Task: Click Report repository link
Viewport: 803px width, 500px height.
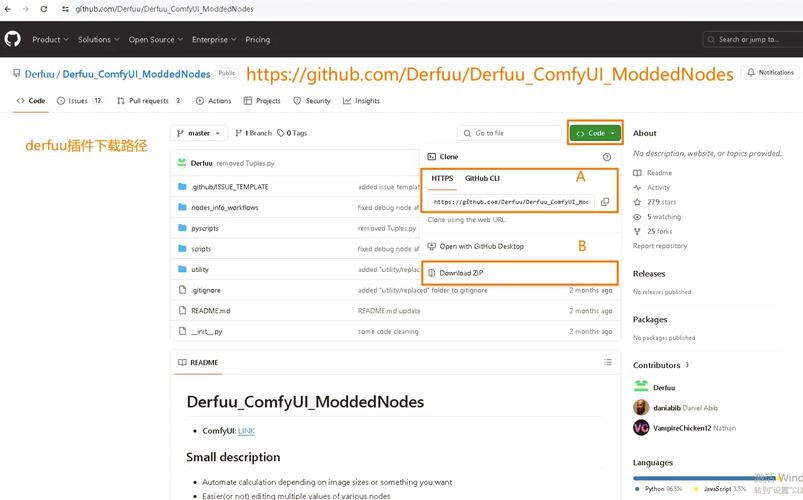Action: point(660,246)
